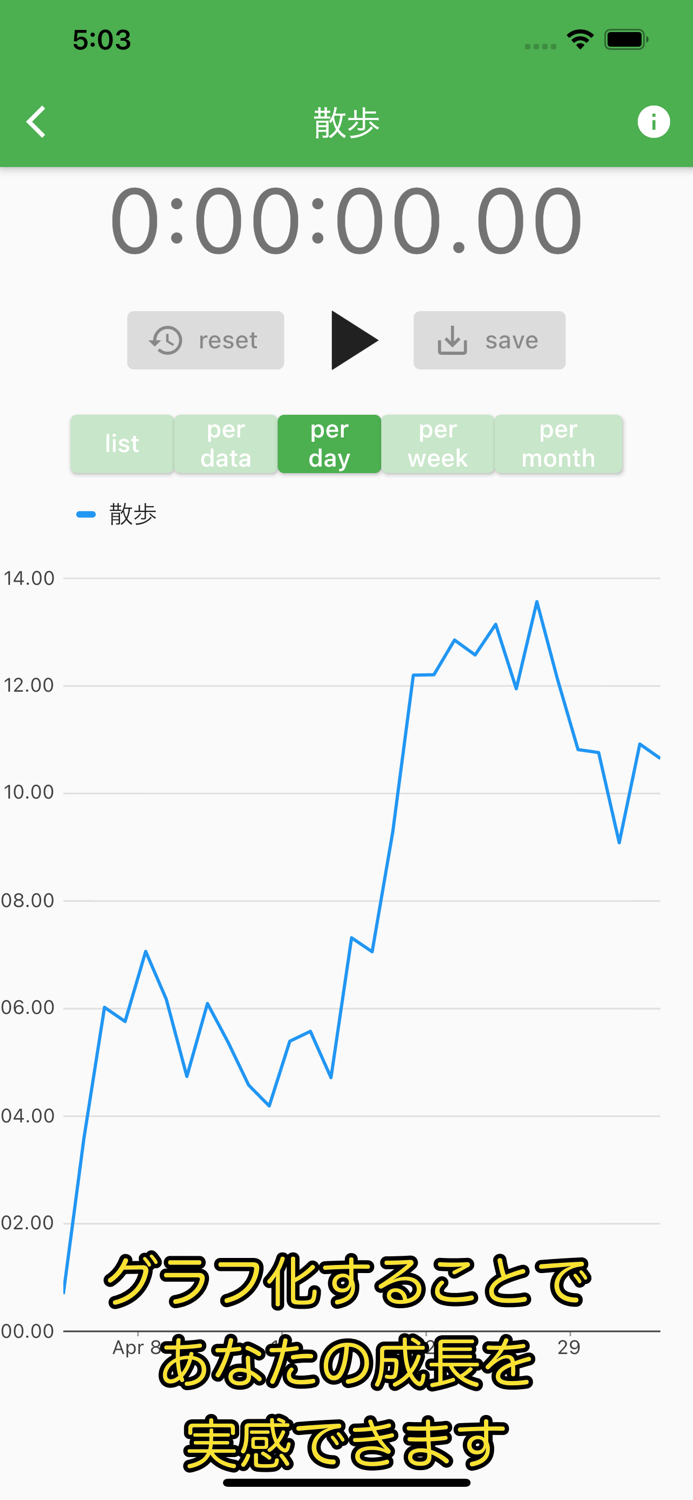
Task: Tap the Wi-Fi status icon
Action: coord(579,40)
